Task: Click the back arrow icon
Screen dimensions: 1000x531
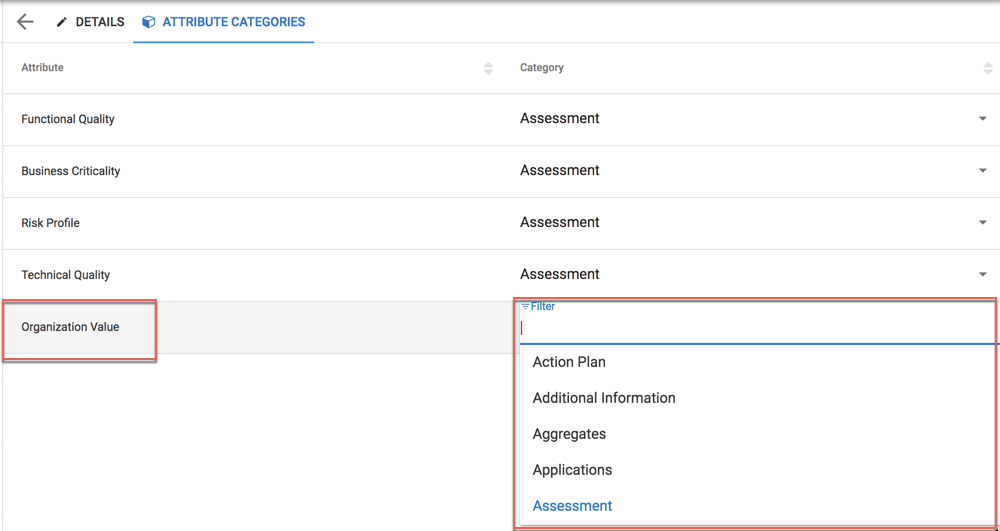Action: coord(25,22)
